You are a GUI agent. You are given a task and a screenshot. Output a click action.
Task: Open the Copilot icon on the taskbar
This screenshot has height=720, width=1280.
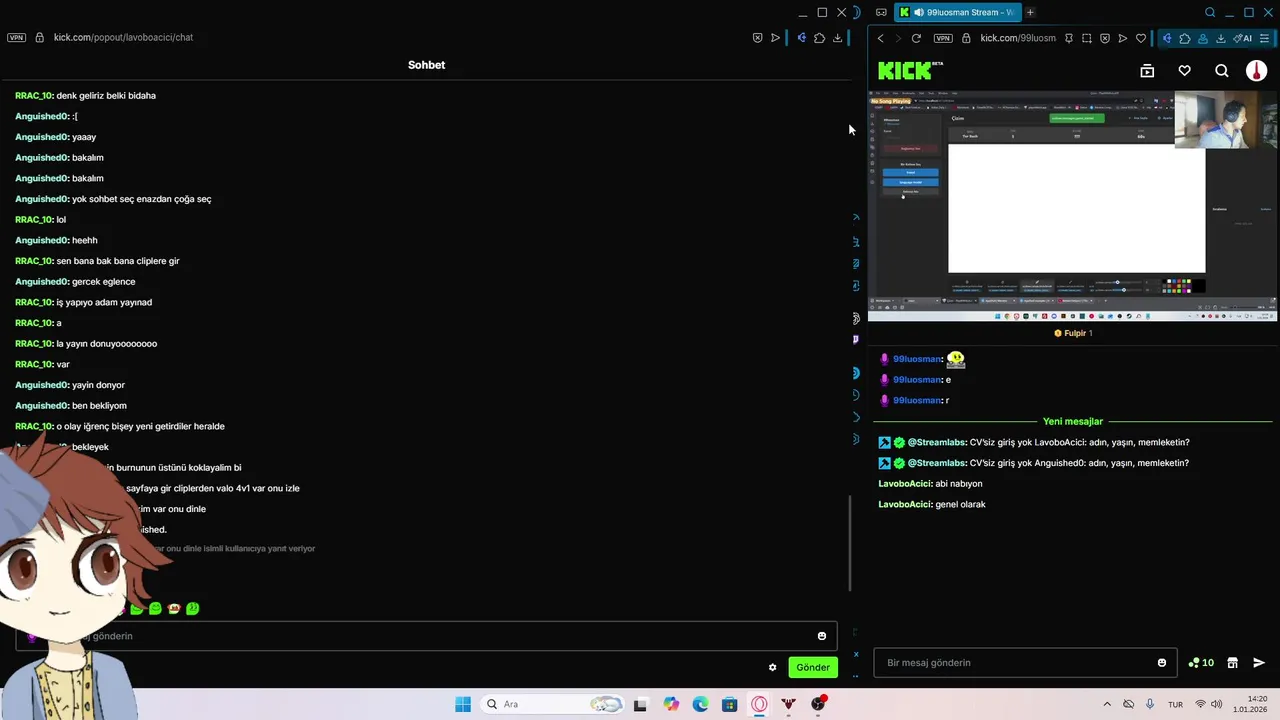(x=670, y=704)
